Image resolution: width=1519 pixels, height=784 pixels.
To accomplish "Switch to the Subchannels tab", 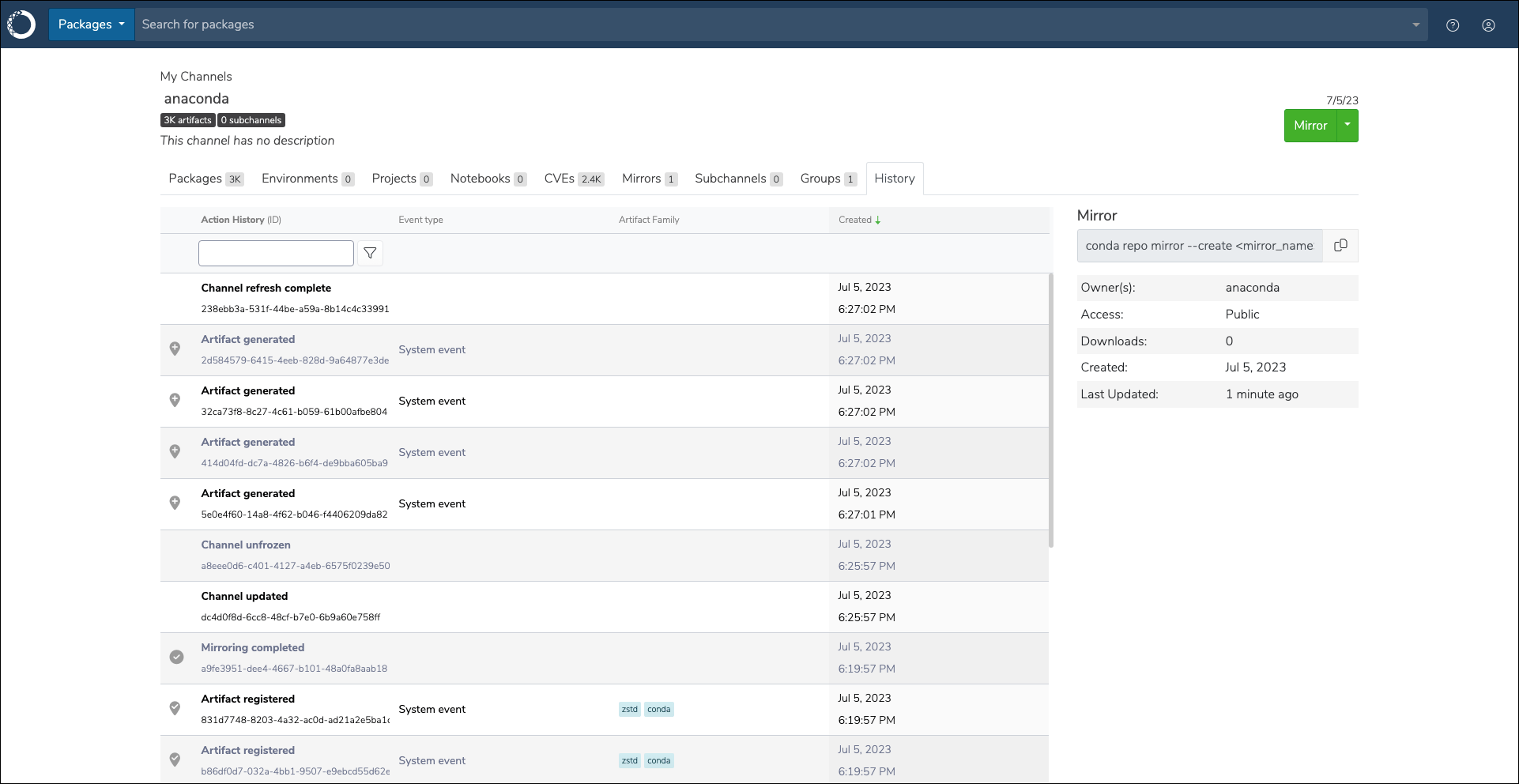I will [x=738, y=179].
